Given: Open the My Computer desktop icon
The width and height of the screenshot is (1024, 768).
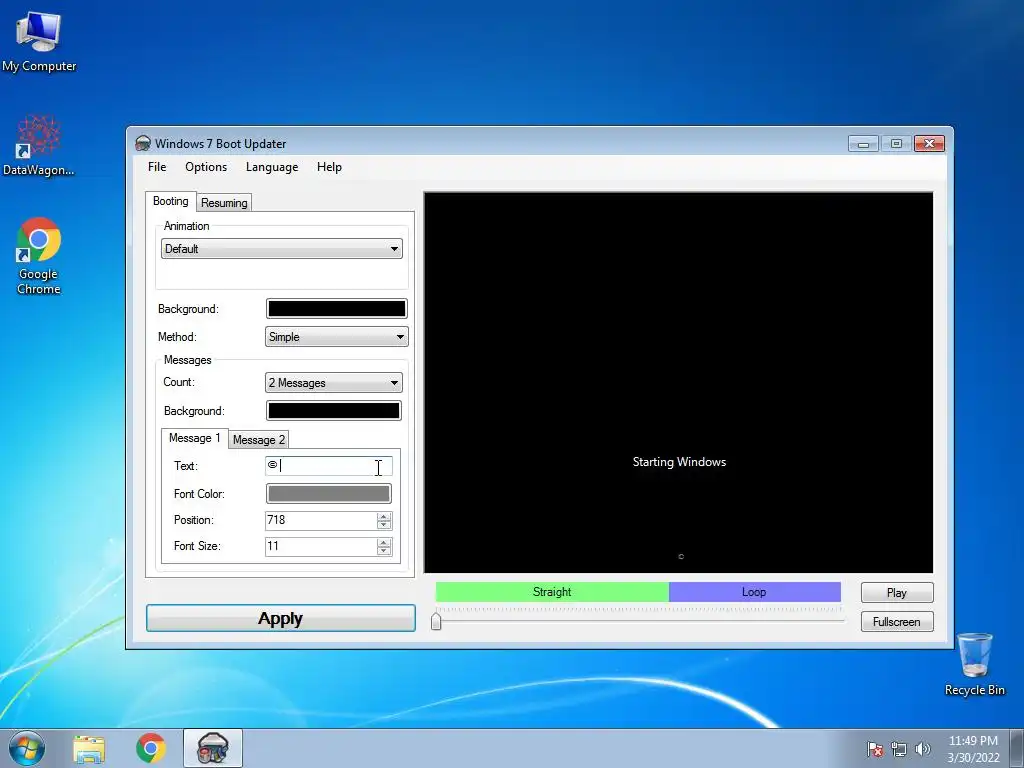Looking at the screenshot, I should pos(39,40).
